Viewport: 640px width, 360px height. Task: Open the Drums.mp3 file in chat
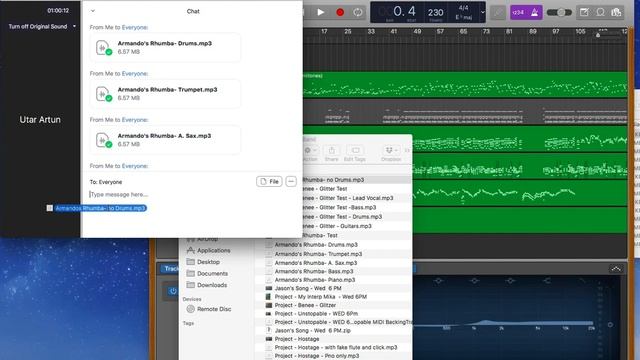tap(165, 47)
